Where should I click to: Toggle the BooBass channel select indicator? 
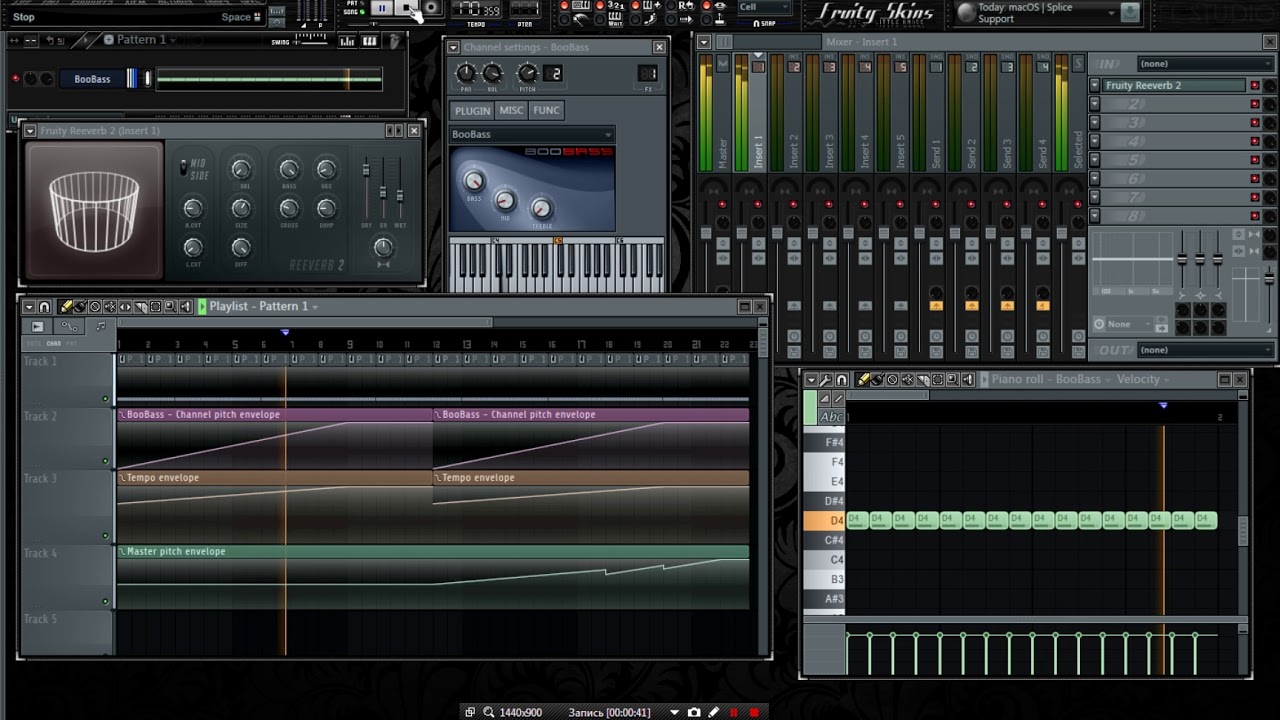(x=148, y=79)
